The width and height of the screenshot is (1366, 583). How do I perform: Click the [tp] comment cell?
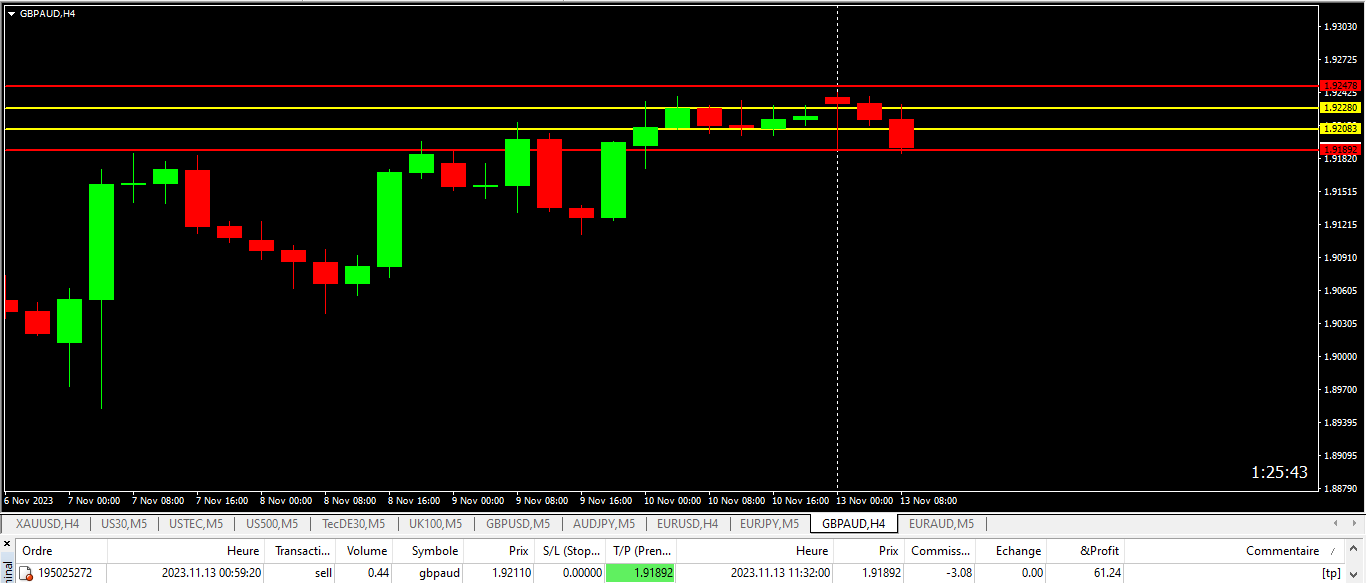pyautogui.click(x=1331, y=573)
